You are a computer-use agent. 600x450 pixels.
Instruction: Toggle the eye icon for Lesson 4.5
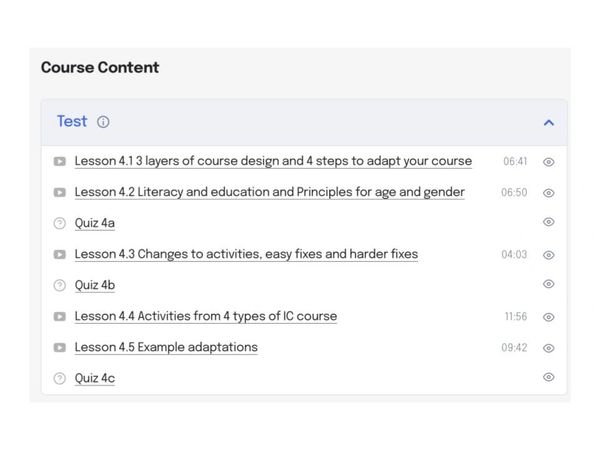(548, 348)
